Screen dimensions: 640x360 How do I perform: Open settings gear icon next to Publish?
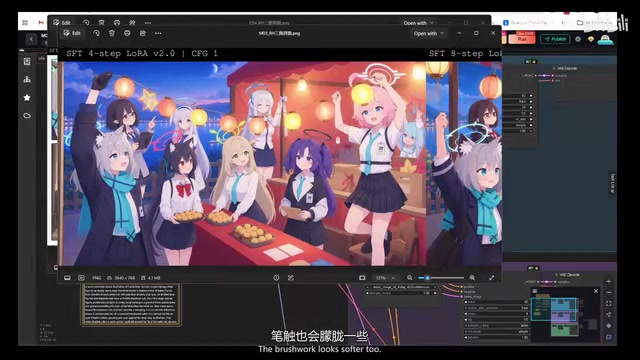pyautogui.click(x=578, y=39)
